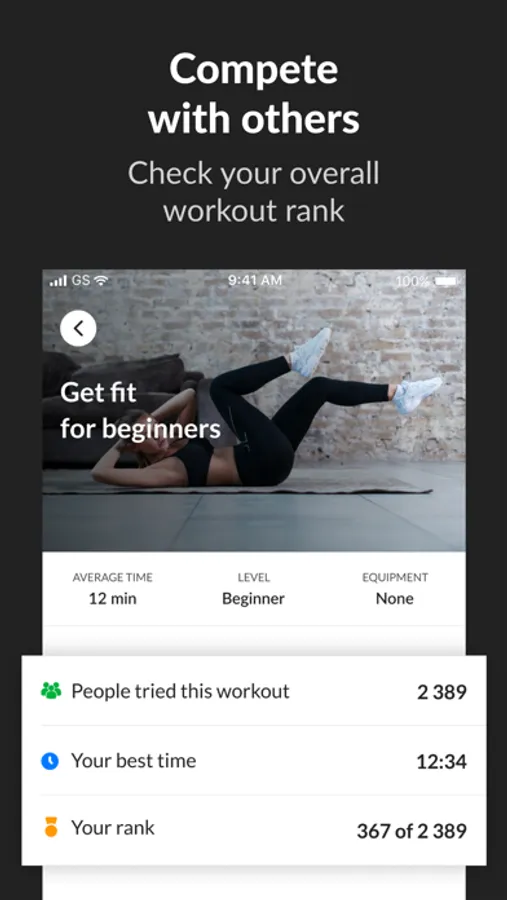Screen dimensions: 507x900
Task: Click the orange medal rank icon
Action: [51, 827]
